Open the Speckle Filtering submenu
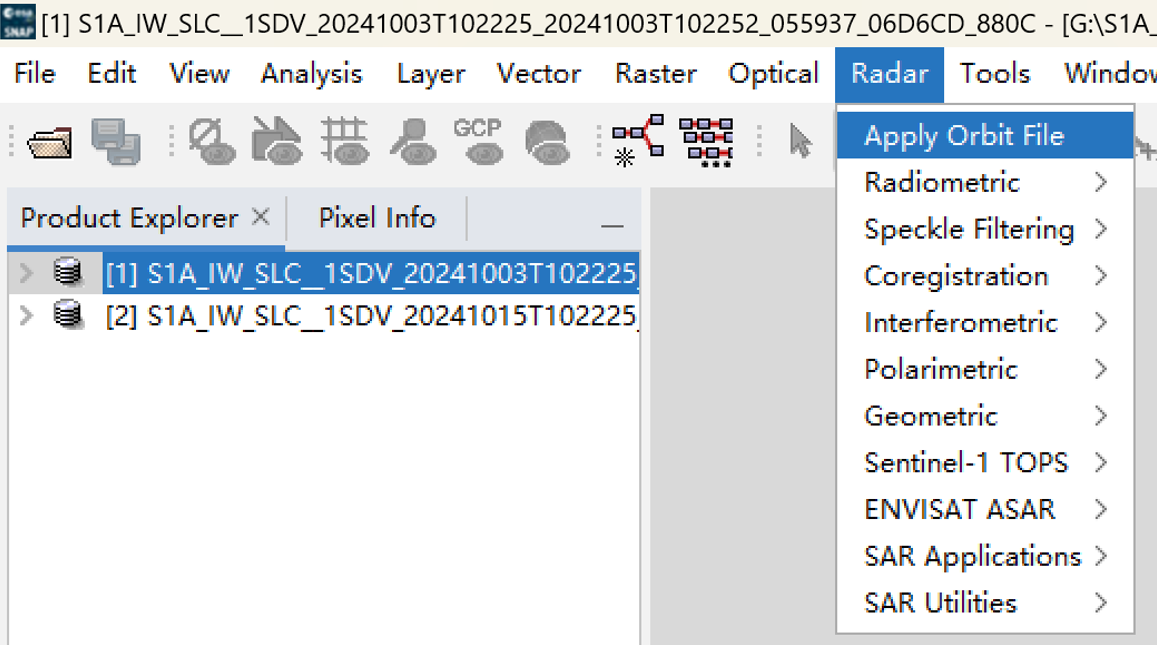The width and height of the screenshot is (1157, 645). pos(965,229)
